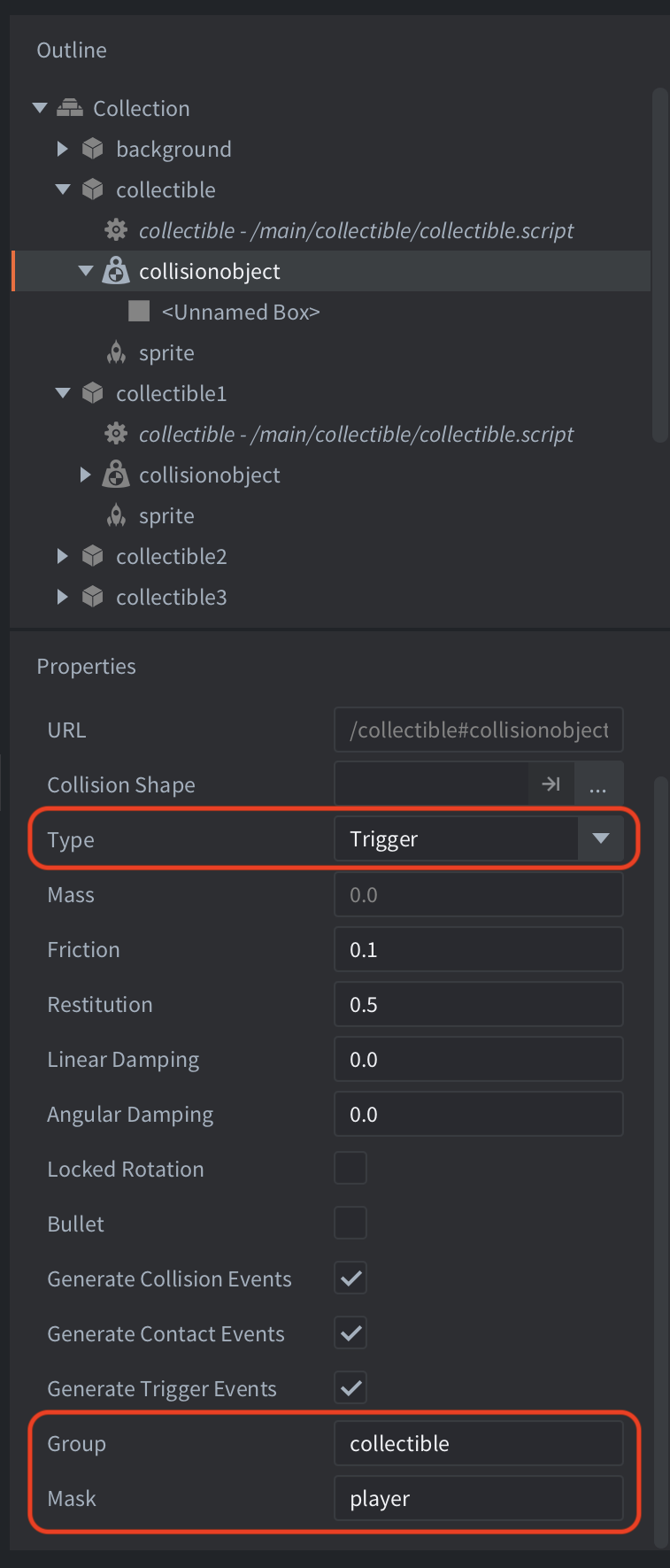Click the gear icon of the first collectible script

tap(116, 230)
